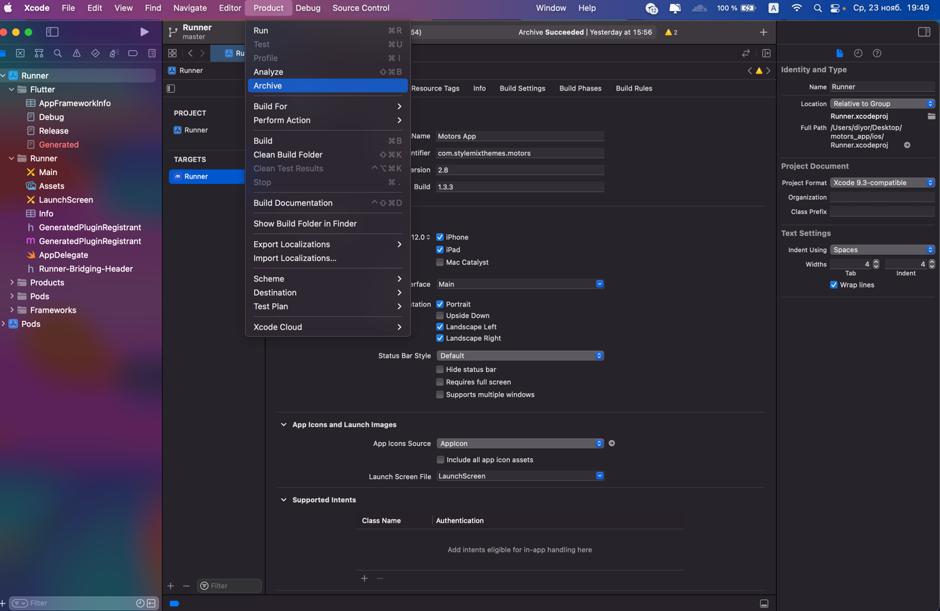Click the Version field showing 2.8
This screenshot has height=611, width=940.
pos(520,170)
